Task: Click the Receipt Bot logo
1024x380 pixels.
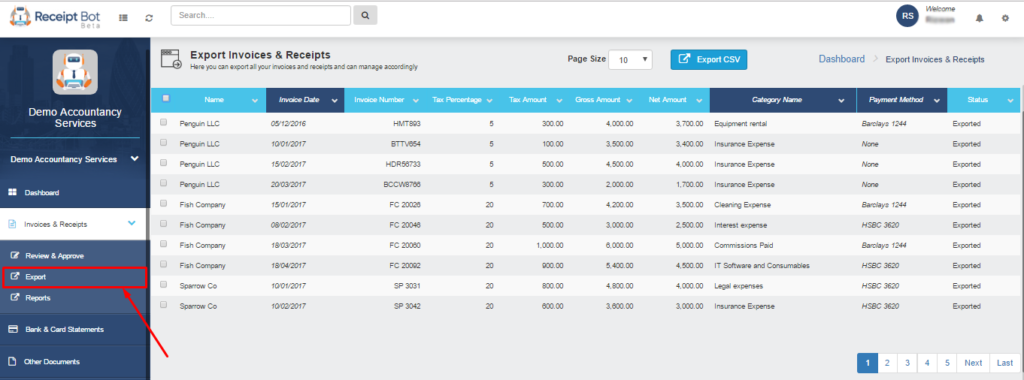Action: point(55,17)
